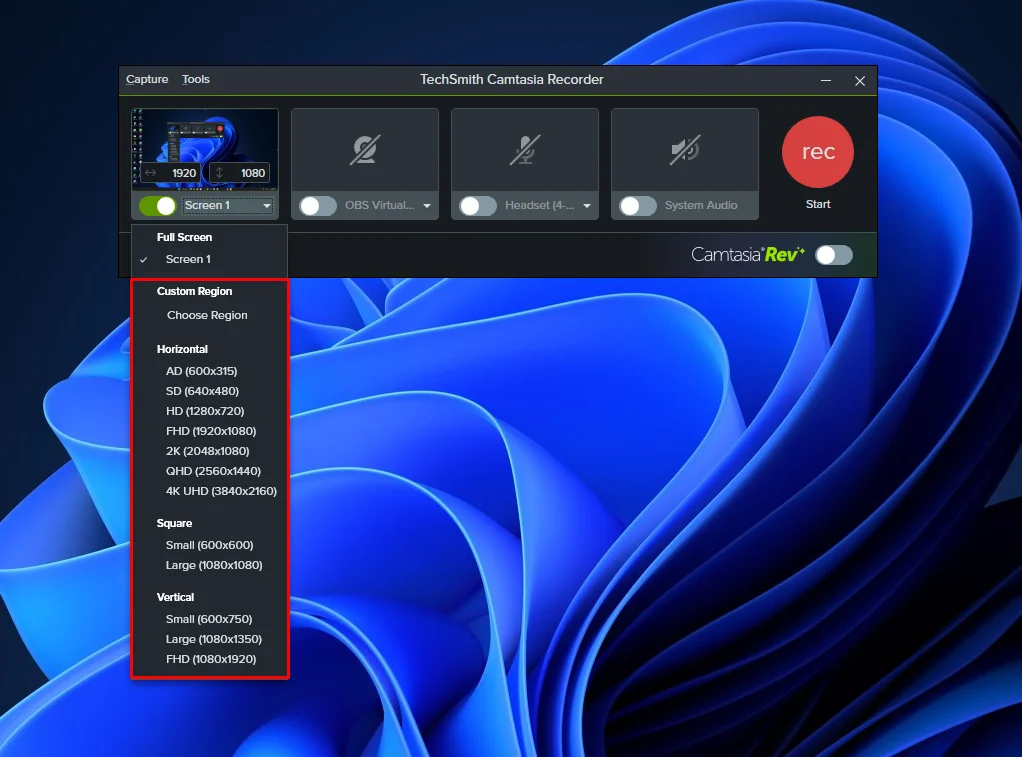Turn off the screen capture toggle
Viewport: 1022px width, 757px height.
158,205
